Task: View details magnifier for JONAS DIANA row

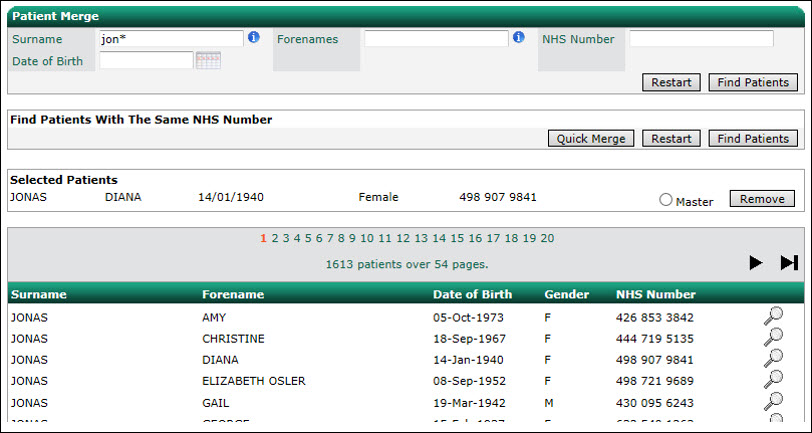Action: pos(773,358)
